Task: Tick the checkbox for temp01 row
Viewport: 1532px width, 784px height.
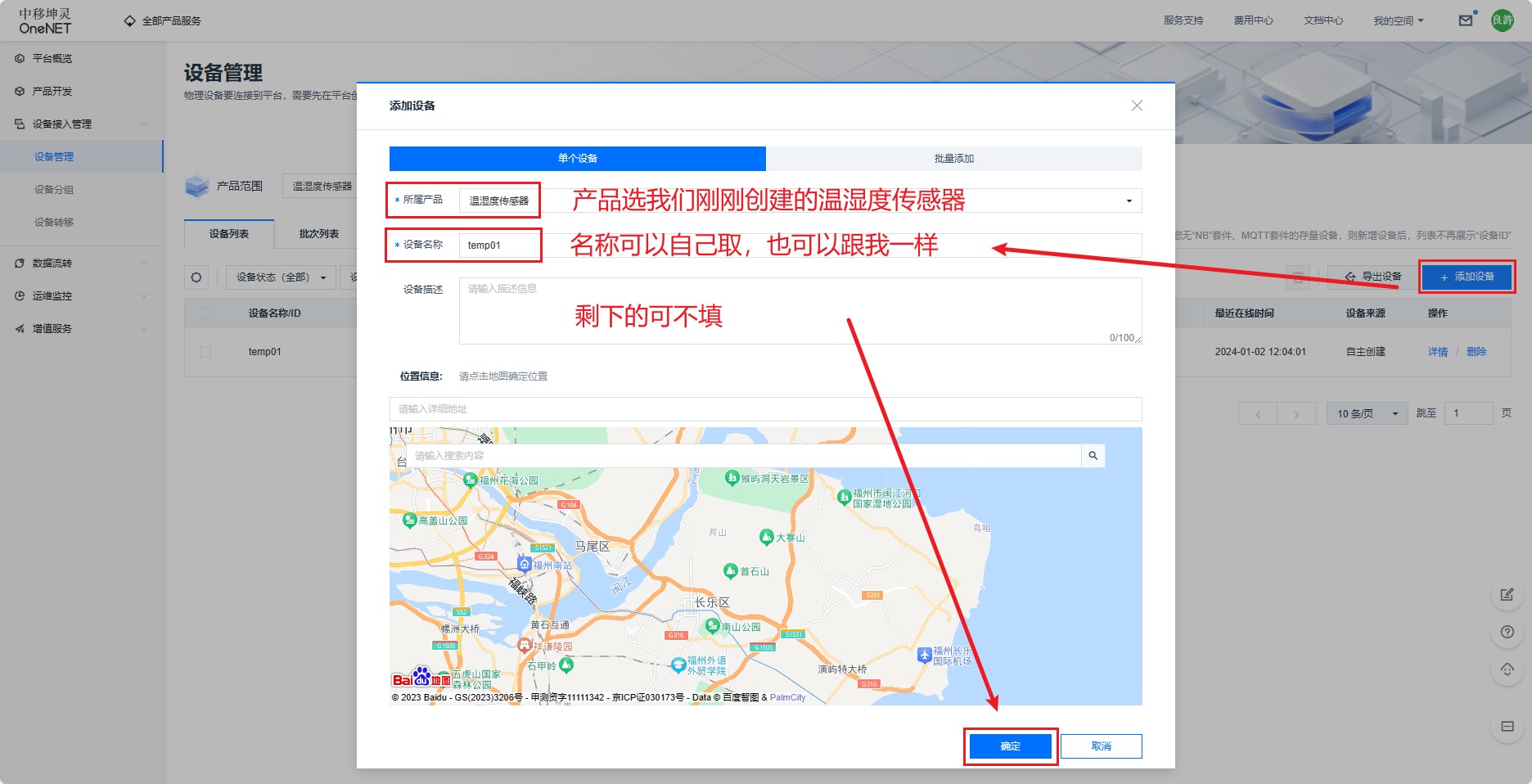Action: tap(205, 352)
